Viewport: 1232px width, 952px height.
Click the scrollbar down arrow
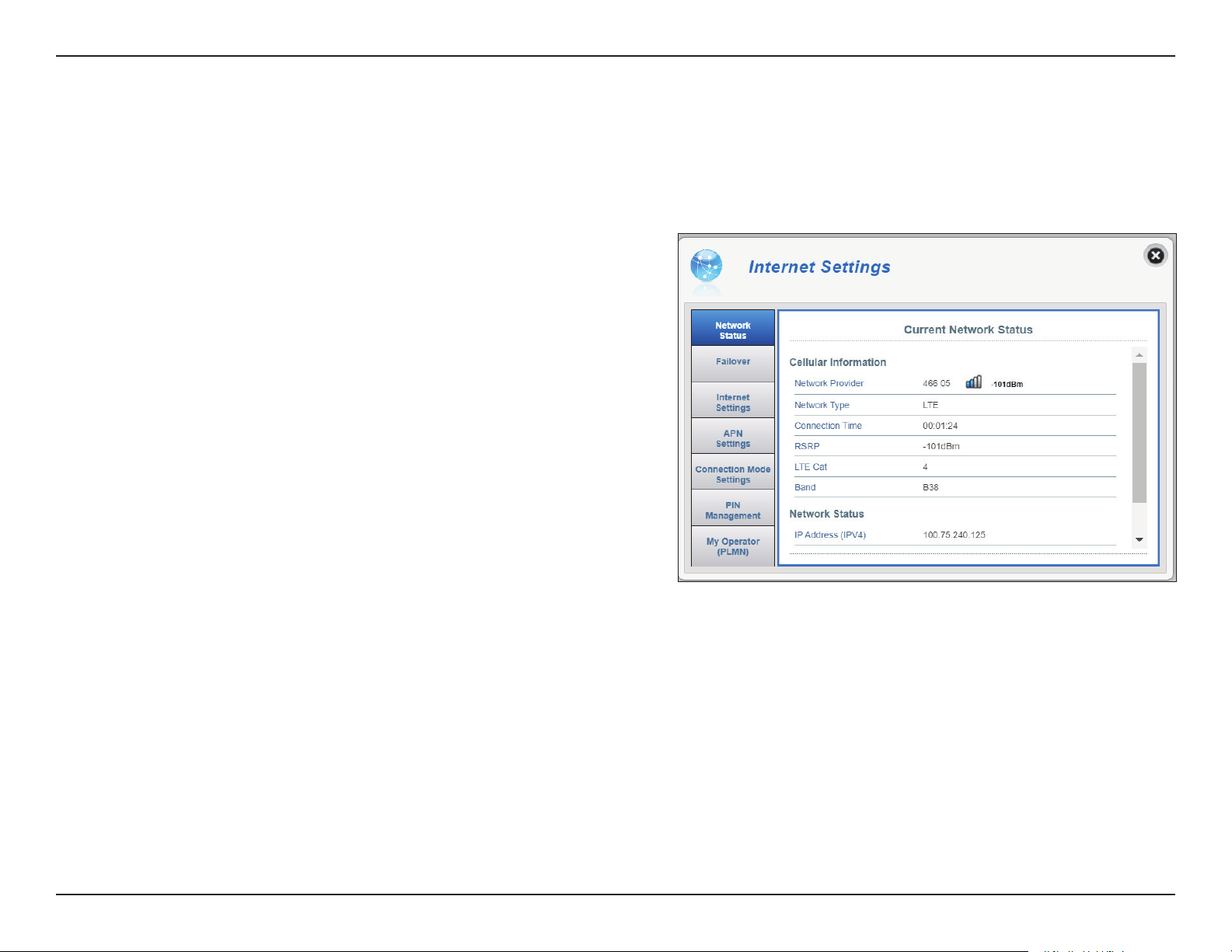tap(1140, 539)
